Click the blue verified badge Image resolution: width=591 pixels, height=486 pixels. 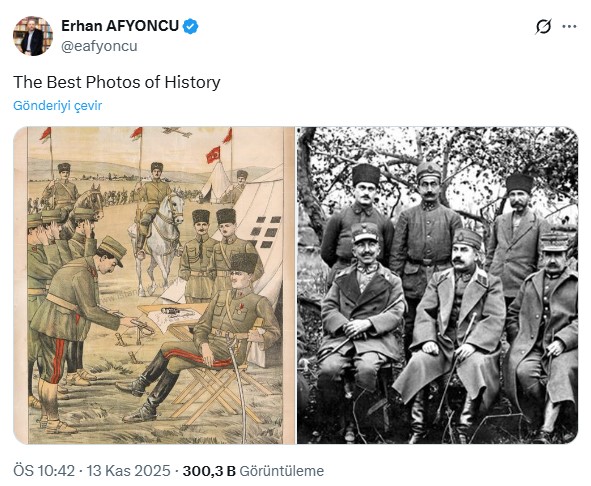(190, 26)
